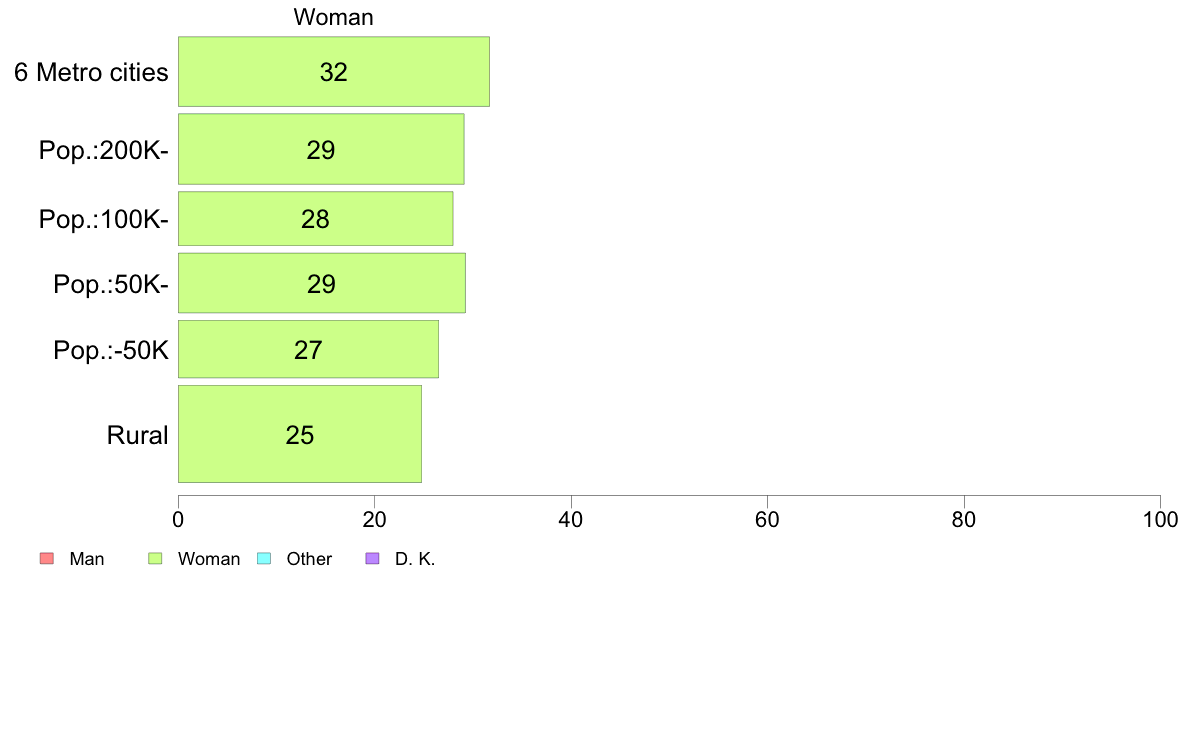The width and height of the screenshot is (1188, 736).
Task: Click the green Woman legend swatch
Action: (155, 559)
